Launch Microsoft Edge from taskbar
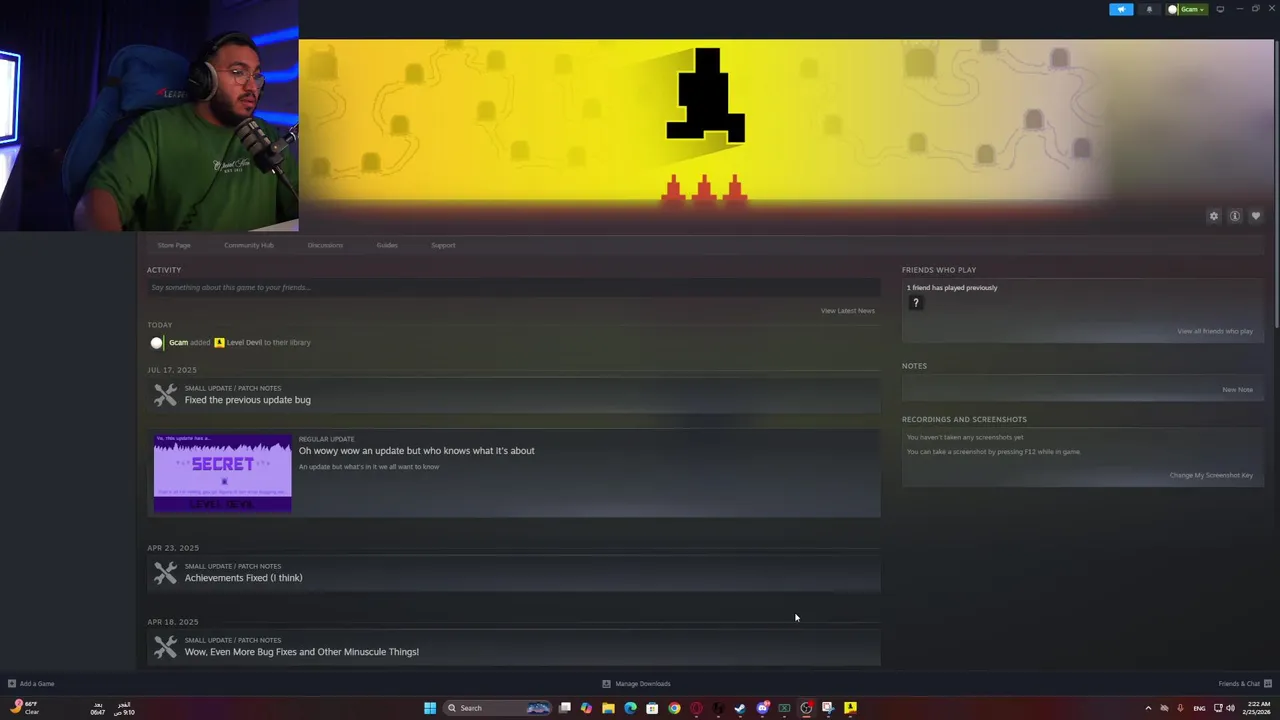The height and width of the screenshot is (720, 1280). [x=630, y=708]
